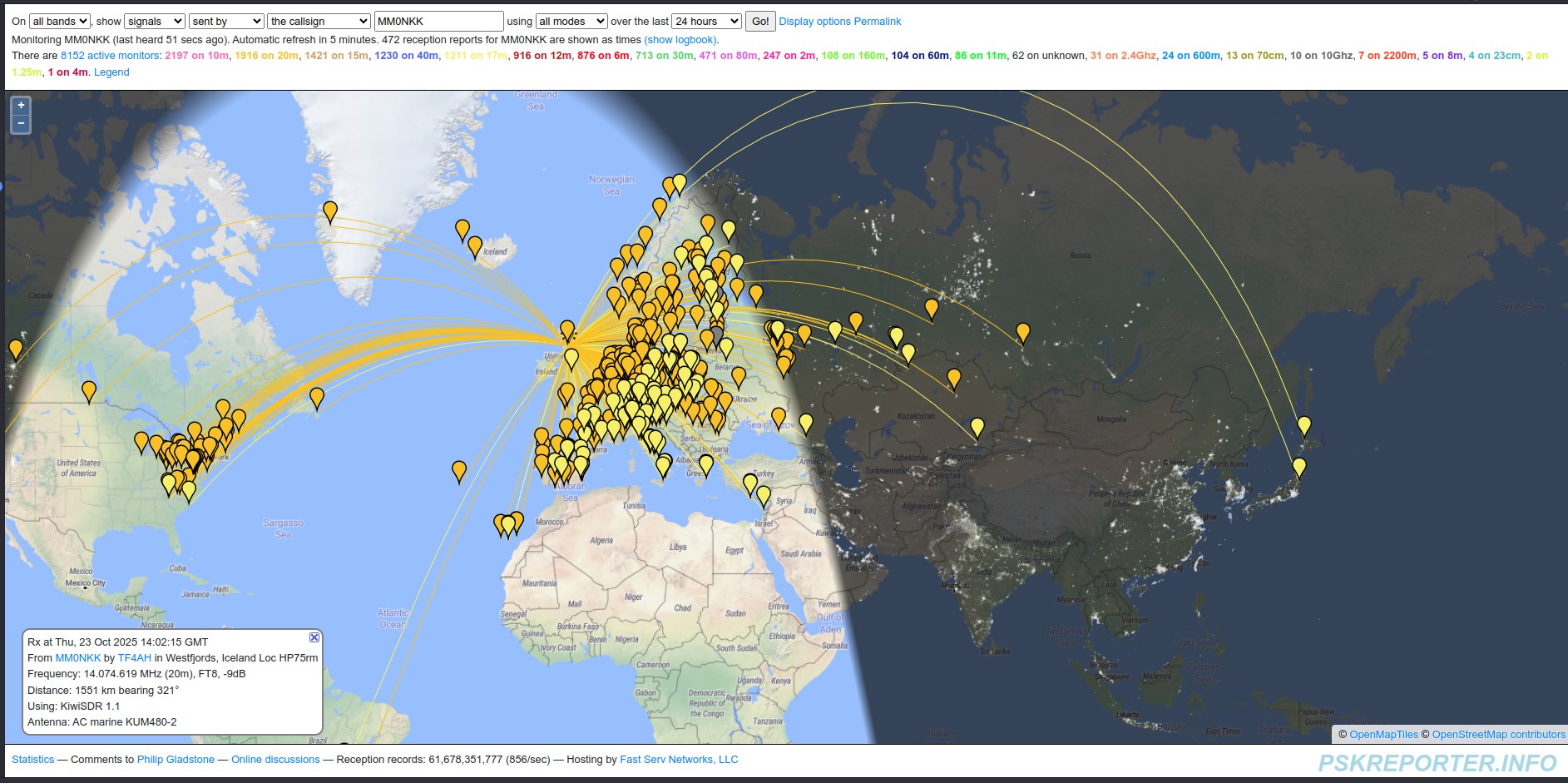The width and height of the screenshot is (1568, 783).
Task: Click the right marker next to the Iceland label
Action: pos(475,247)
